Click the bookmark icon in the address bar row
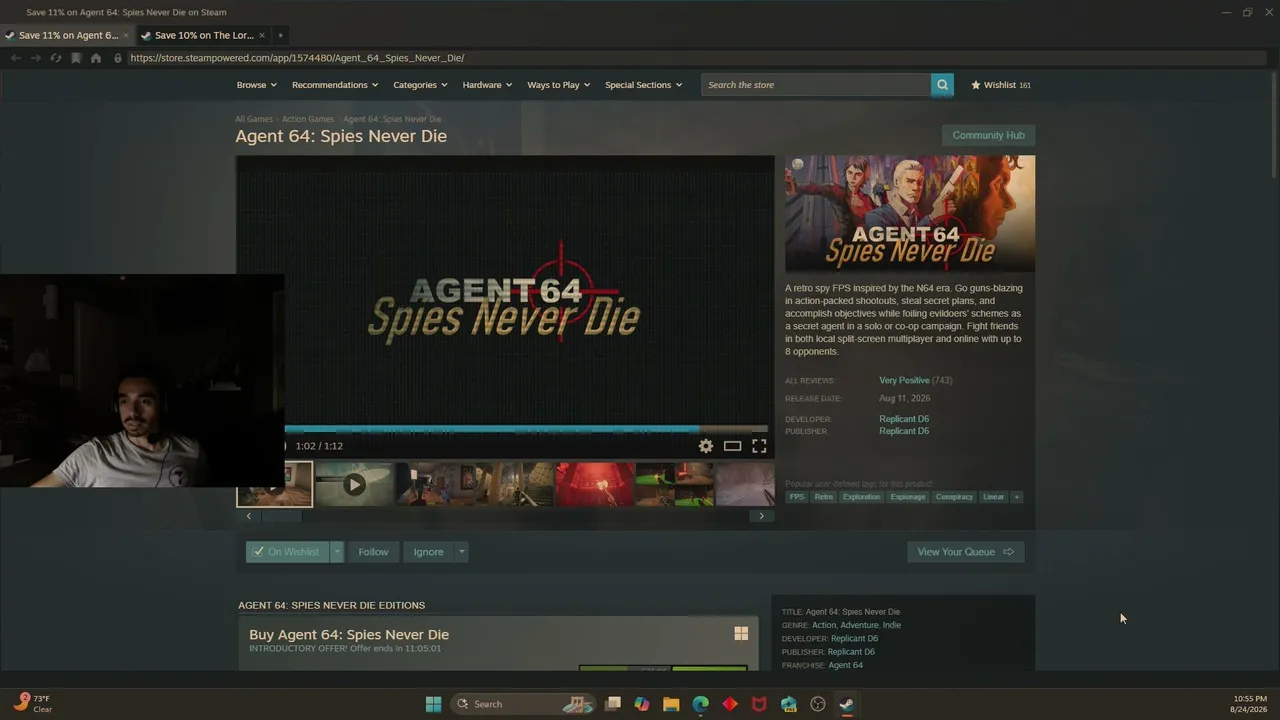 pyautogui.click(x=76, y=58)
